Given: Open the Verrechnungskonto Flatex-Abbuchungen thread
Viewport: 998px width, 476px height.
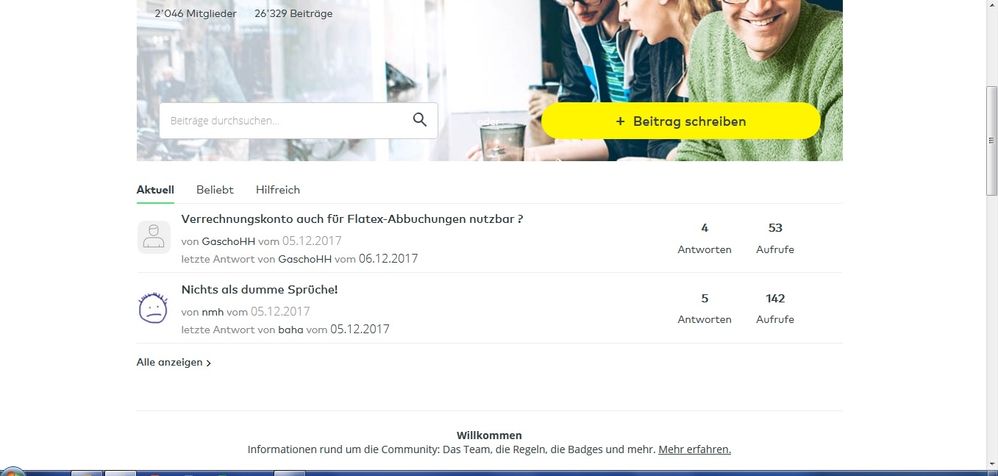Looking at the screenshot, I should [352, 219].
